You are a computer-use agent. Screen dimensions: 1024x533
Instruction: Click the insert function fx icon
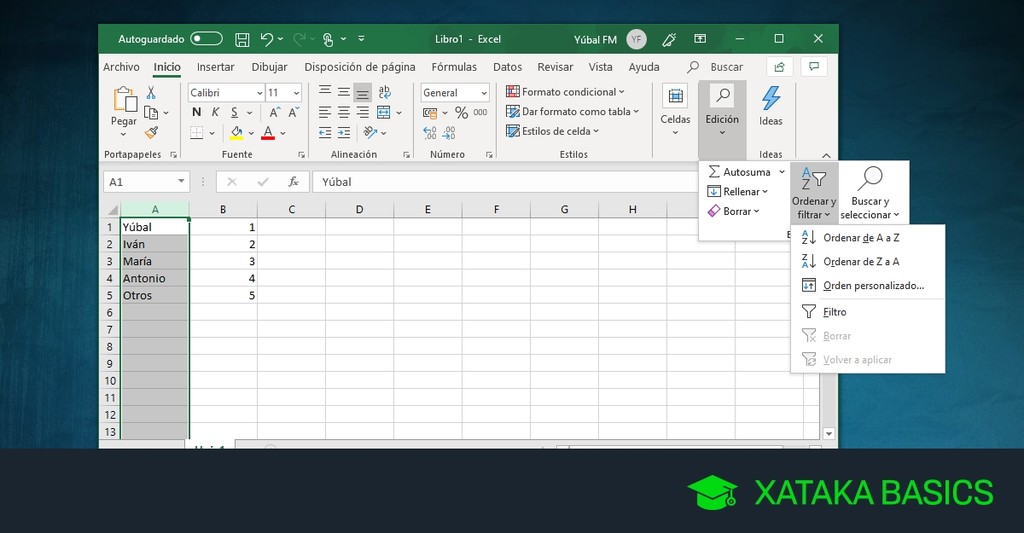coord(293,182)
